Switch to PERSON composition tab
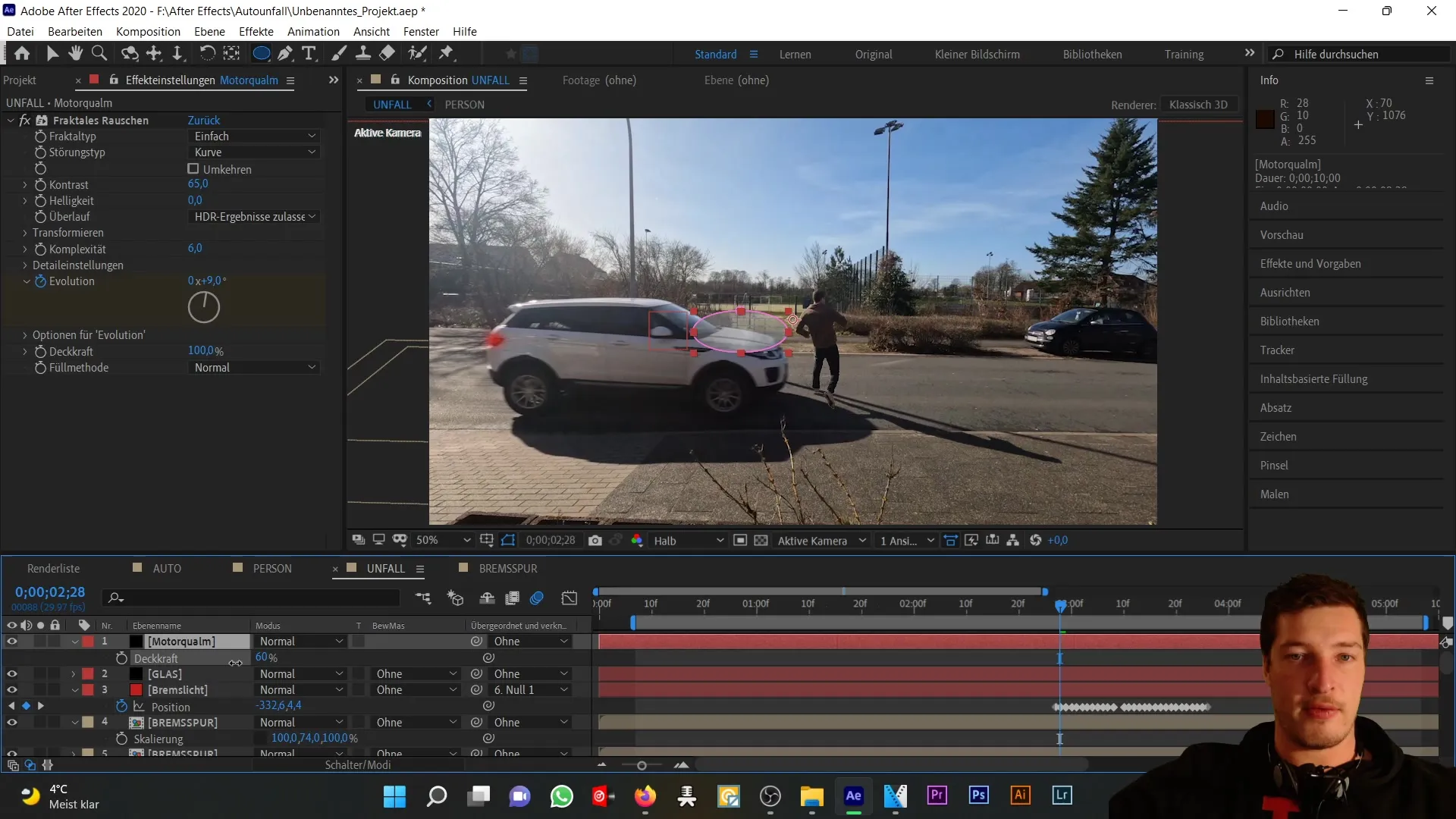The height and width of the screenshot is (819, 1456). coord(465,104)
